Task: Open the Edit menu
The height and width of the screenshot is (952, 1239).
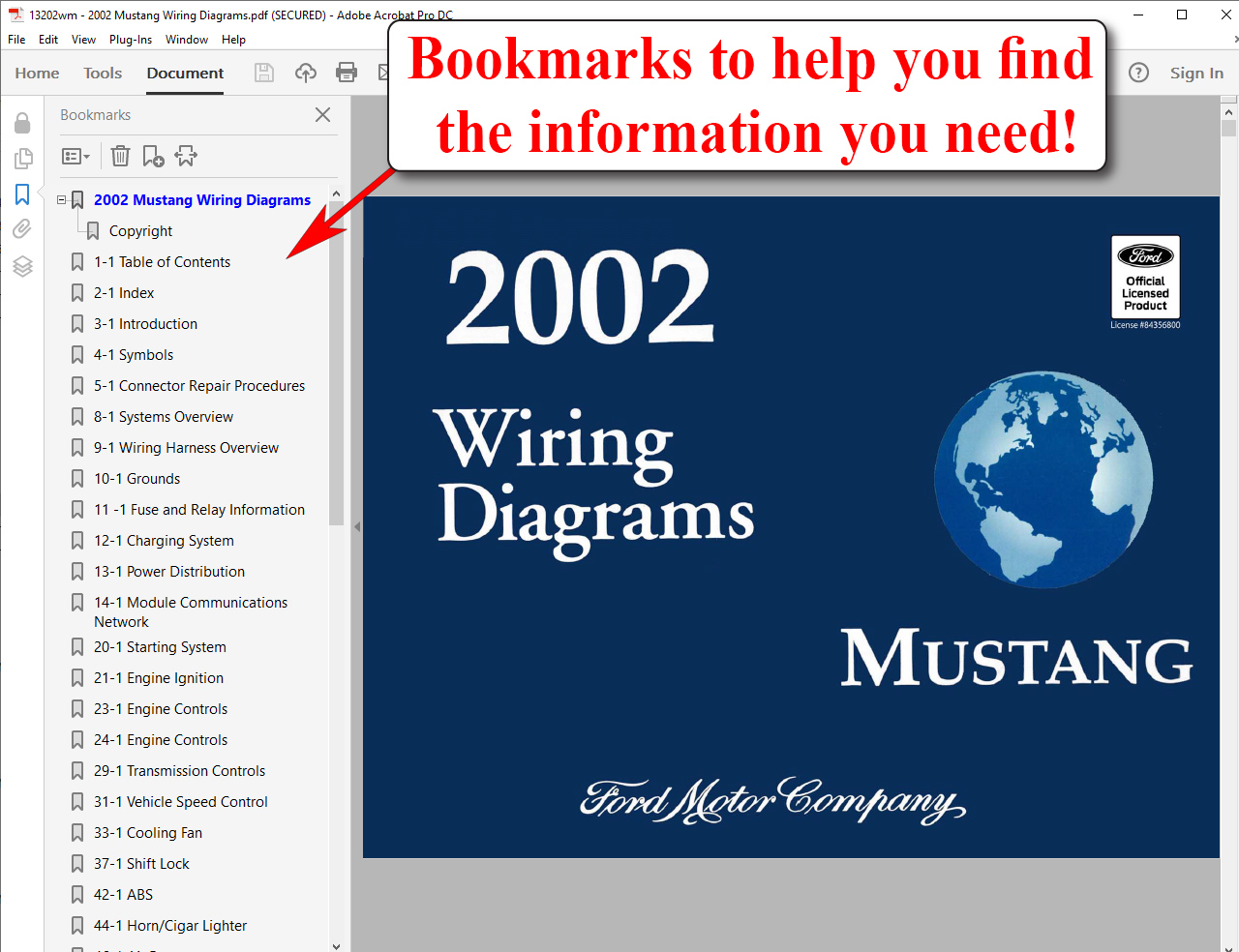Action: 48,40
